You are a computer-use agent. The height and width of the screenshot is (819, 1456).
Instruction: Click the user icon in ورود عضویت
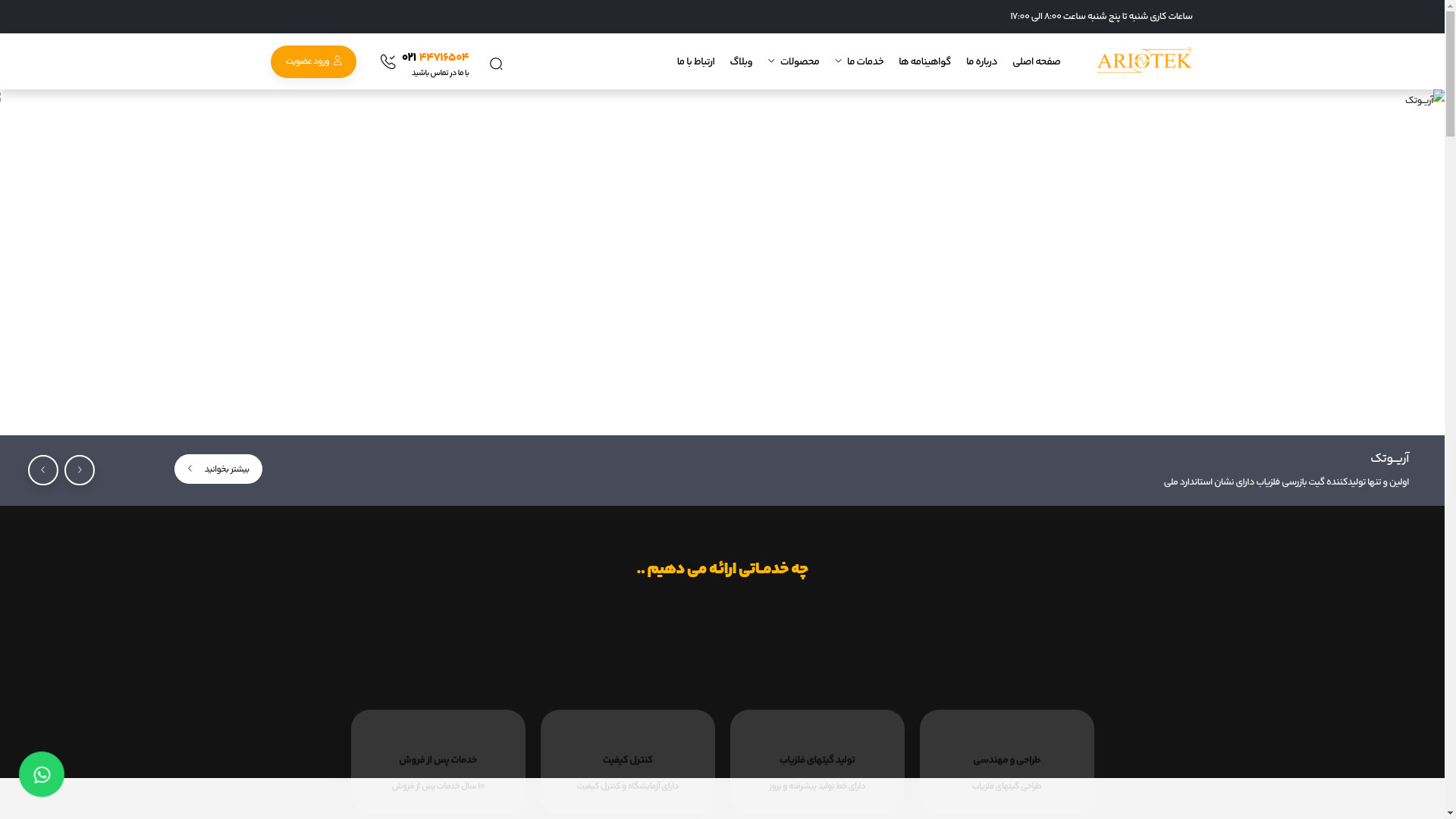(337, 61)
